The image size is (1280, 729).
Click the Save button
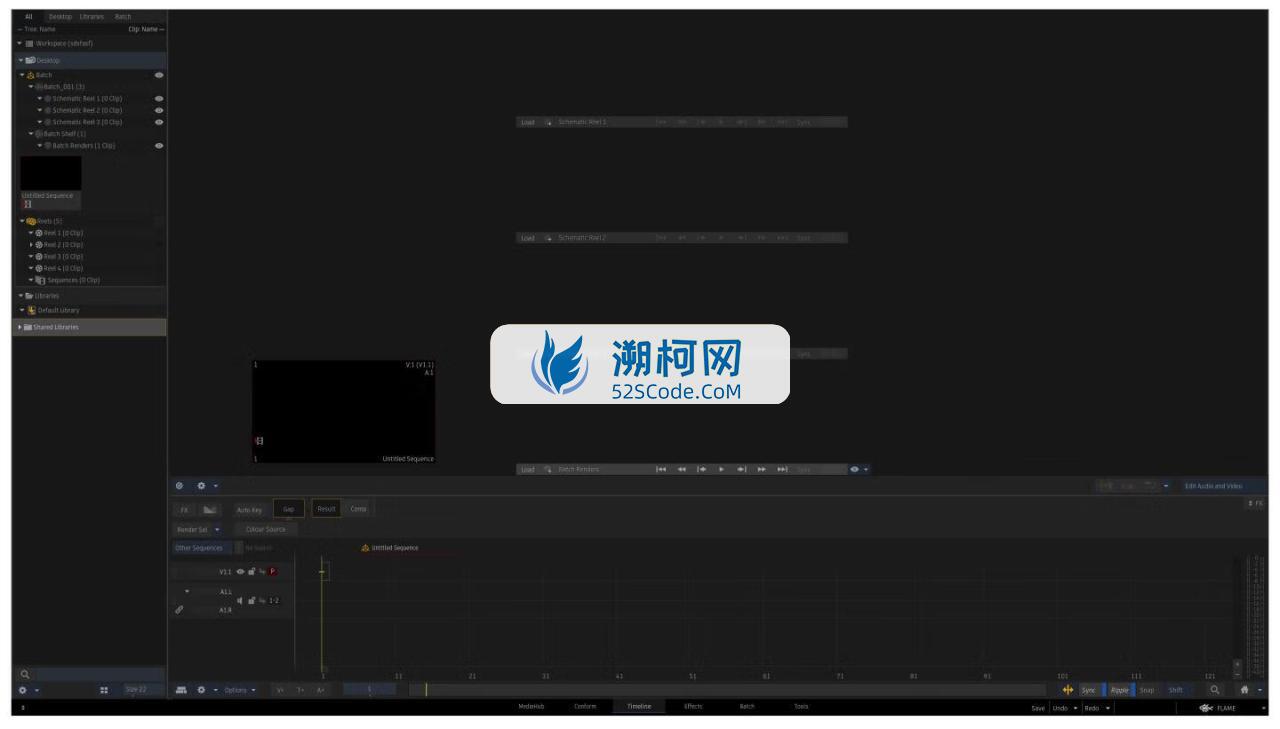click(1038, 708)
